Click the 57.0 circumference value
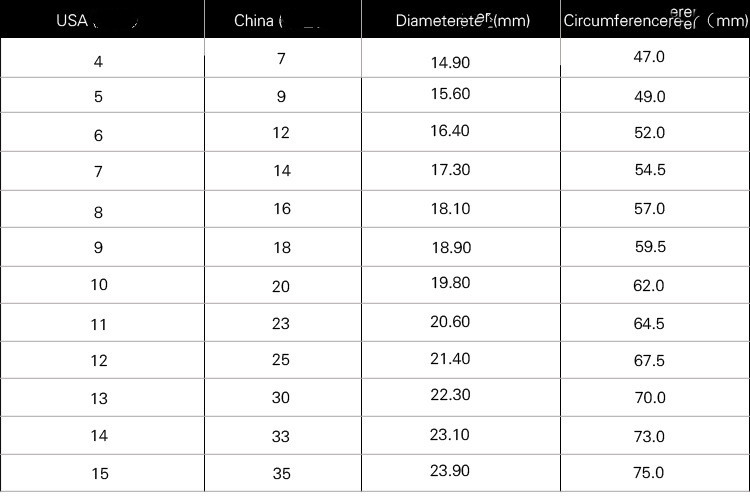This screenshot has width=750, height=504. pyautogui.click(x=649, y=209)
